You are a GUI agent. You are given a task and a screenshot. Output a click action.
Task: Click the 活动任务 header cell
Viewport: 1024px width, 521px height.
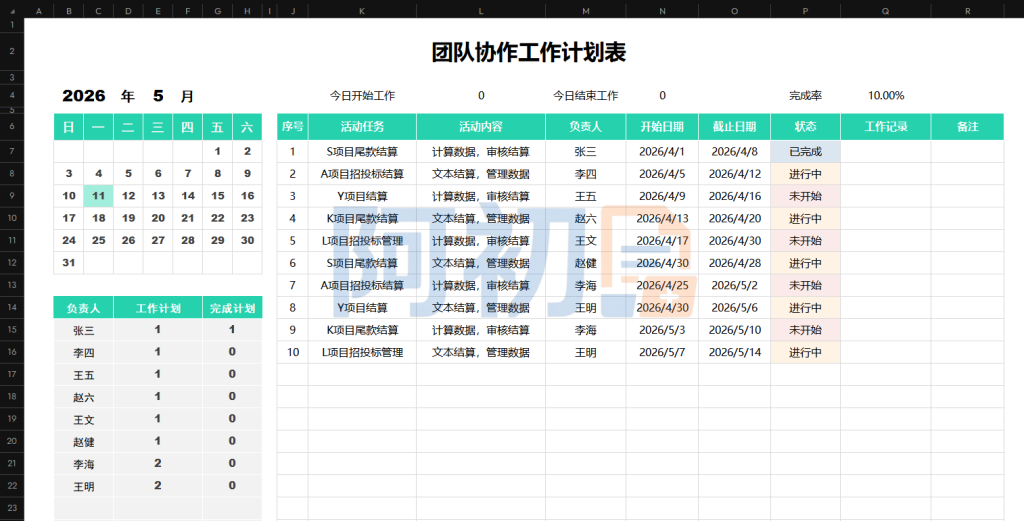click(362, 127)
